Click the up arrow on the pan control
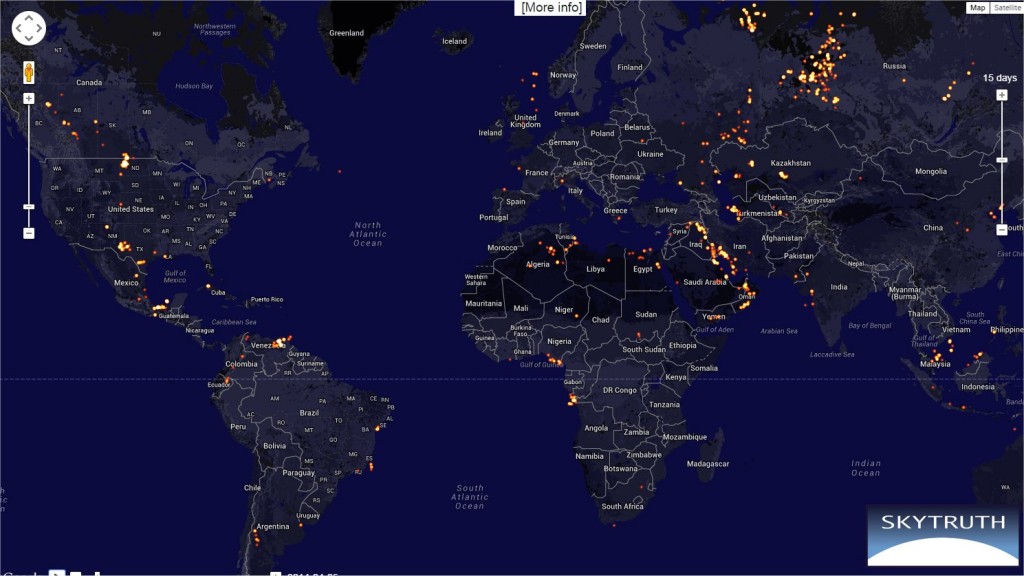 point(28,18)
